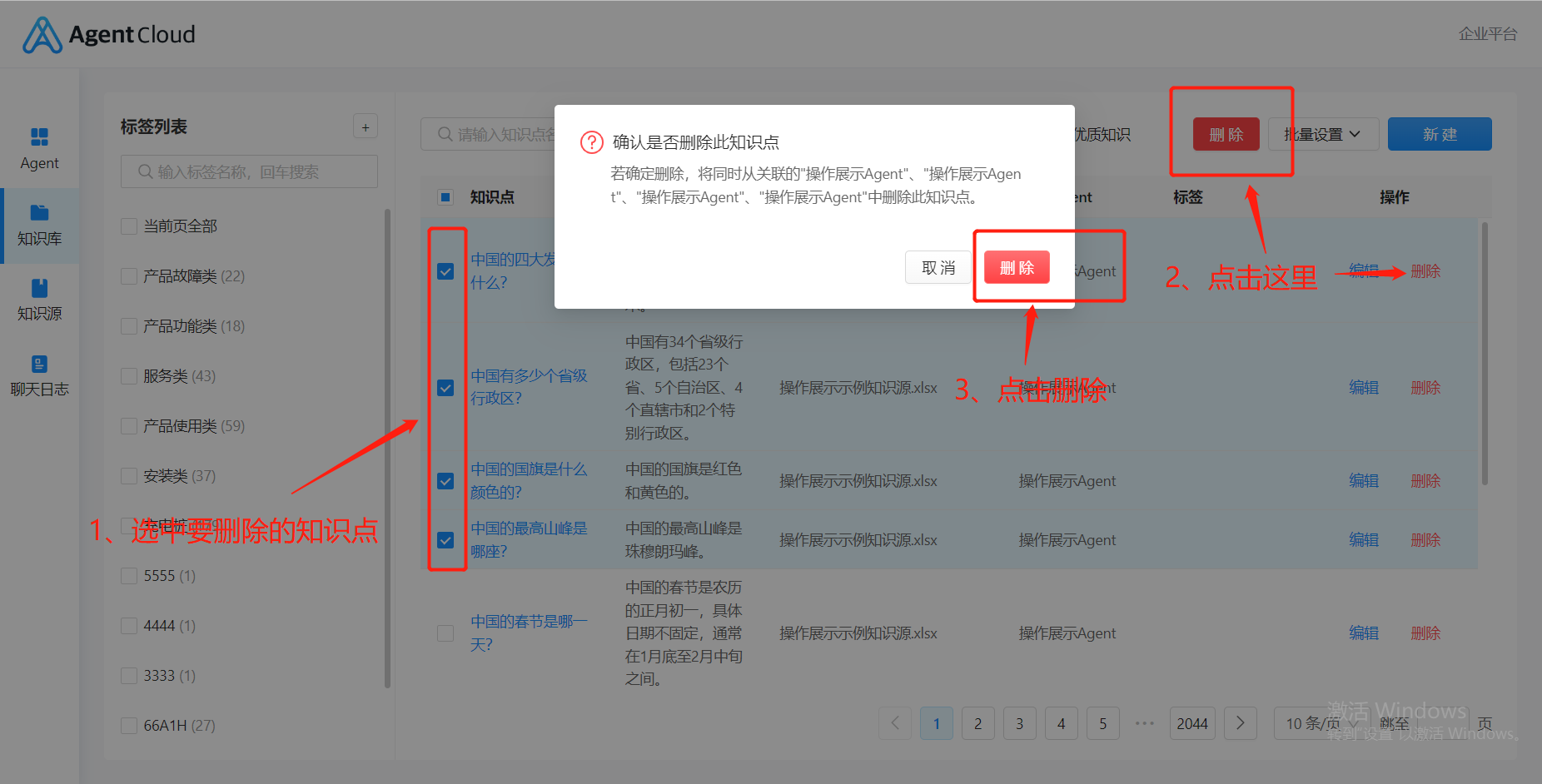Image resolution: width=1542 pixels, height=784 pixels.
Task: Click 企业平台 in top right
Action: pyautogui.click(x=1488, y=34)
